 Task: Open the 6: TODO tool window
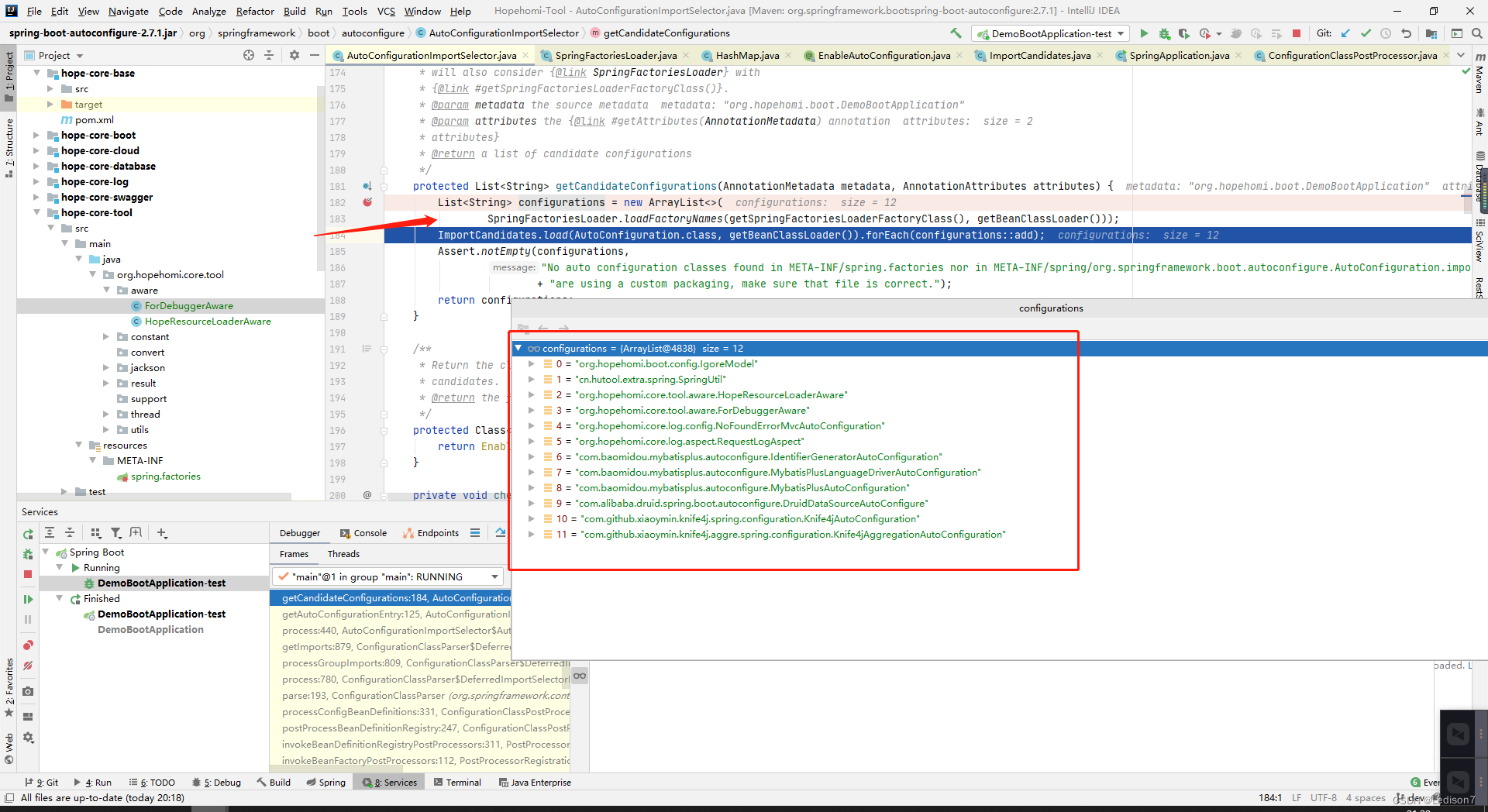(153, 783)
